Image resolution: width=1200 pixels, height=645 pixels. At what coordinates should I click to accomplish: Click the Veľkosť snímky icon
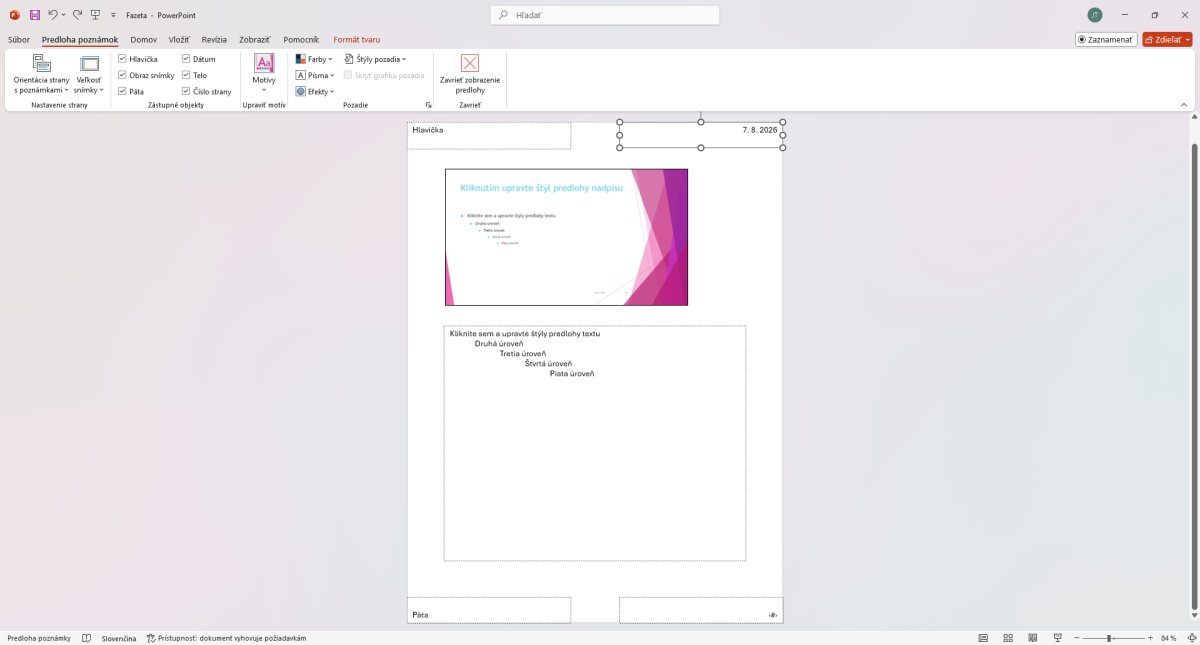pos(89,63)
